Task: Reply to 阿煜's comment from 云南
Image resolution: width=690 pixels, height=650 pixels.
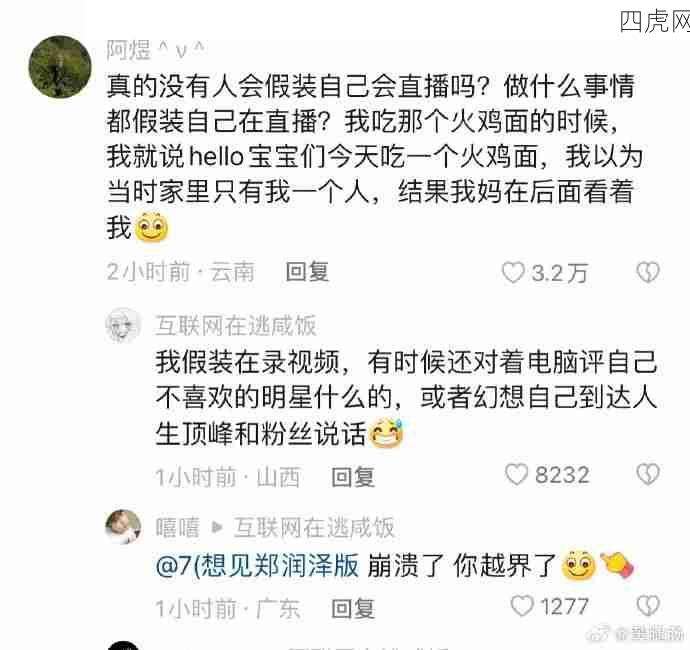Action: click(307, 272)
